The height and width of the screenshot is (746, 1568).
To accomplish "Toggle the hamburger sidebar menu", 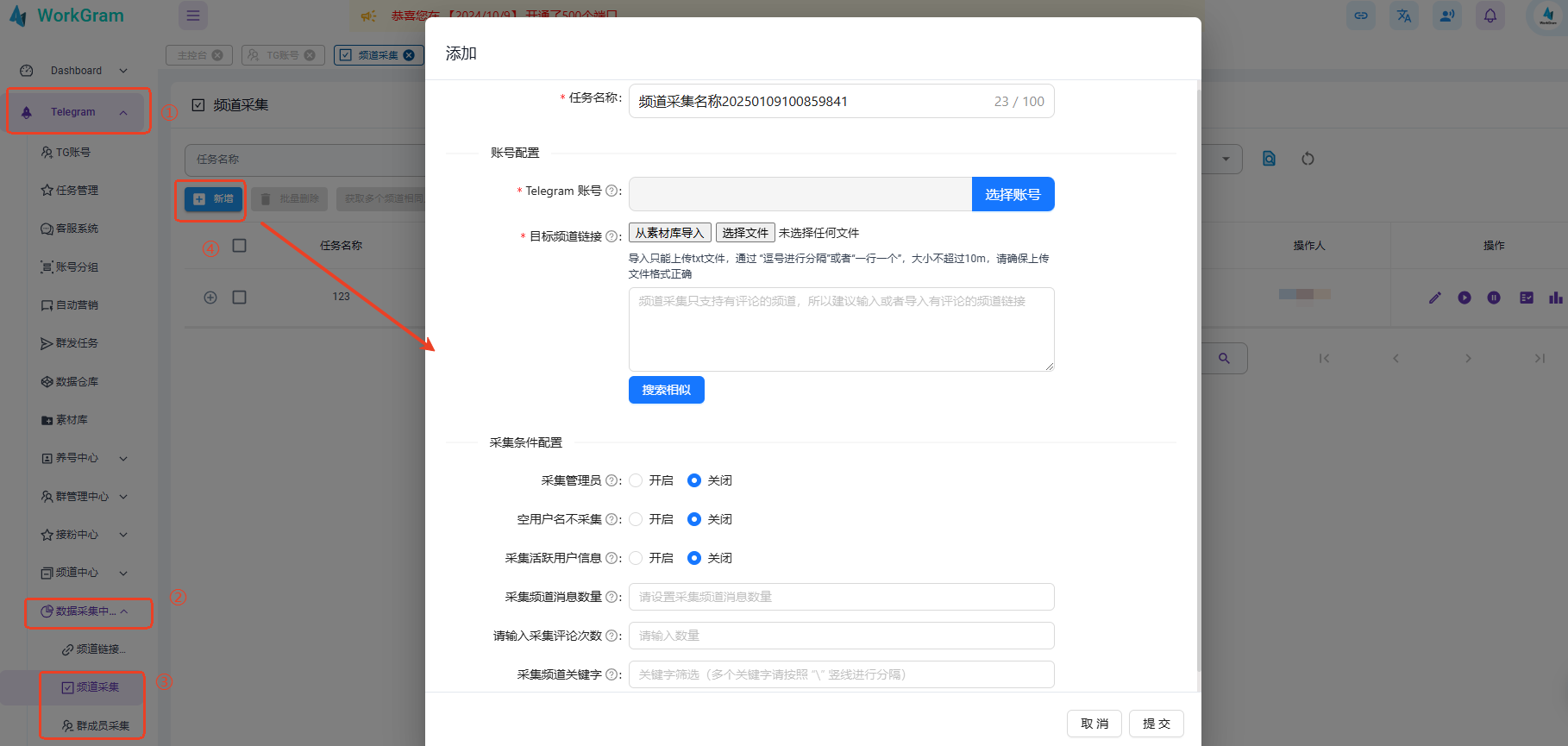I will [x=193, y=16].
